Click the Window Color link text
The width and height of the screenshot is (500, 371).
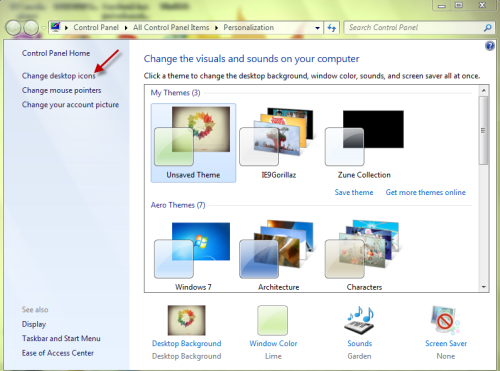pos(273,343)
